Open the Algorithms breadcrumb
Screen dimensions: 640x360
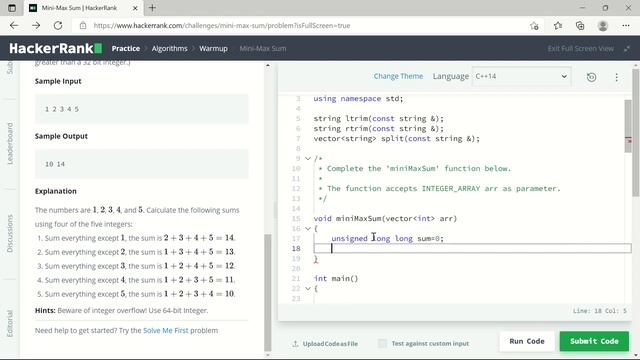tap(169, 48)
